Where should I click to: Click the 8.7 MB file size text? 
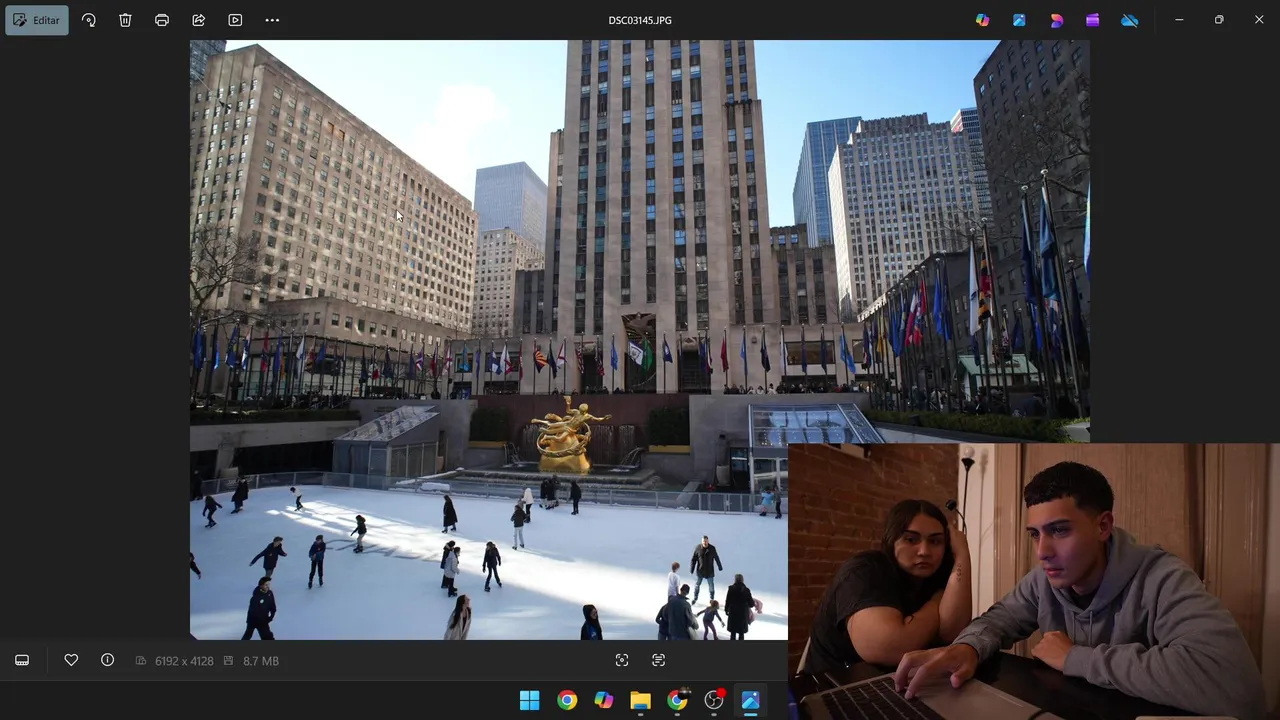(261, 661)
